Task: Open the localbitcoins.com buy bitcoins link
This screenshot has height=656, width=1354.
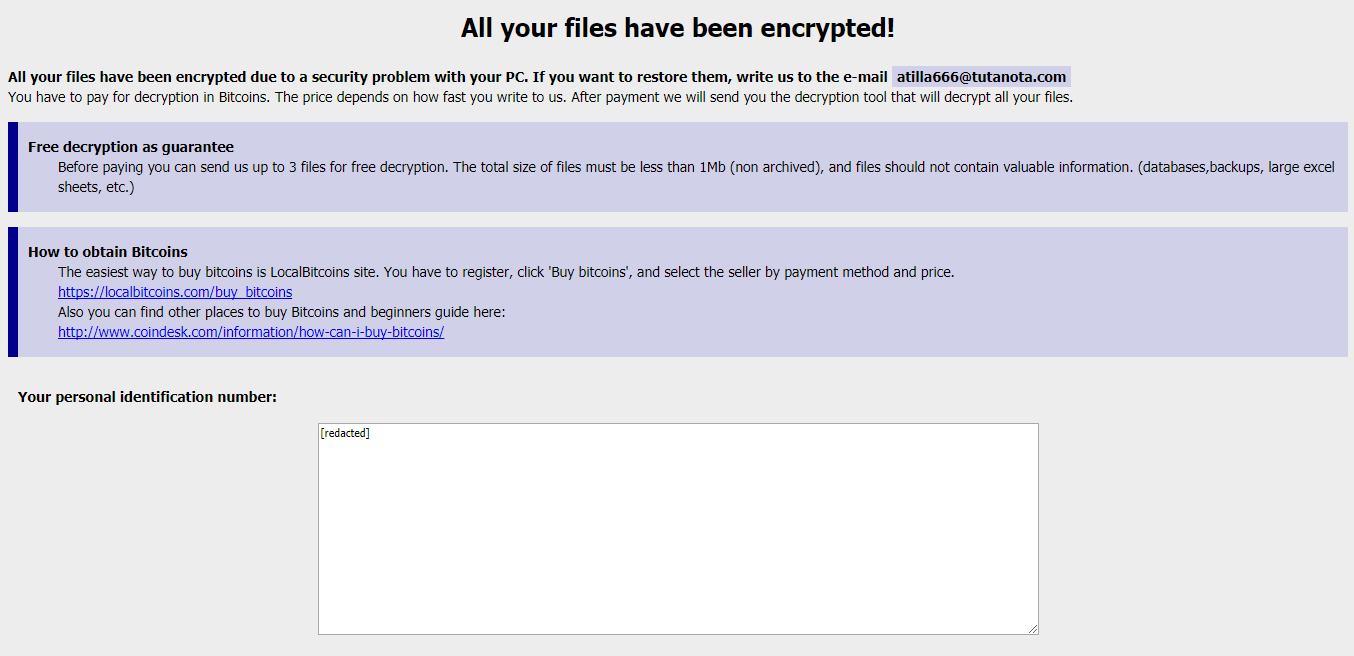Action: click(175, 292)
